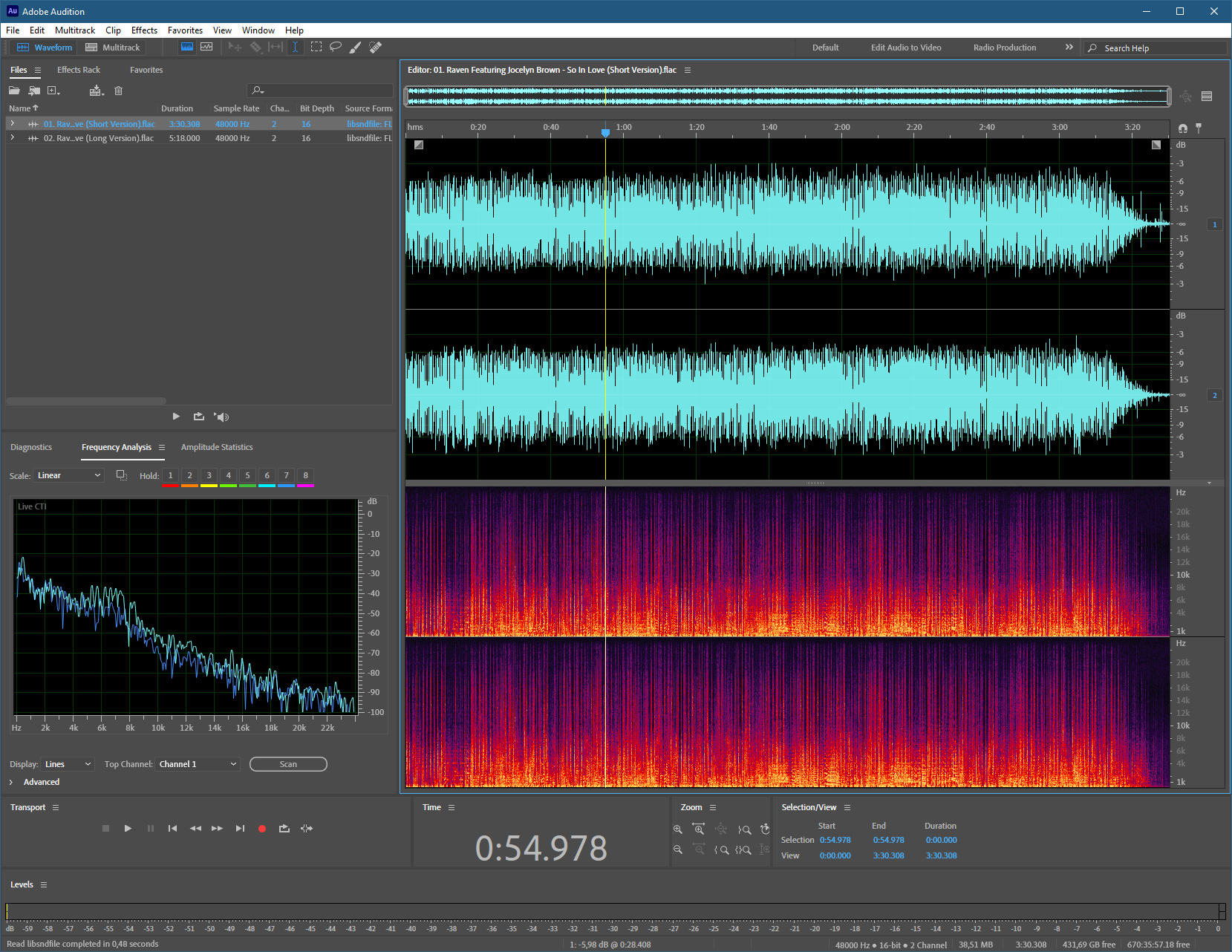
Task: Open the Files panel hamburger menu
Action: [38, 70]
